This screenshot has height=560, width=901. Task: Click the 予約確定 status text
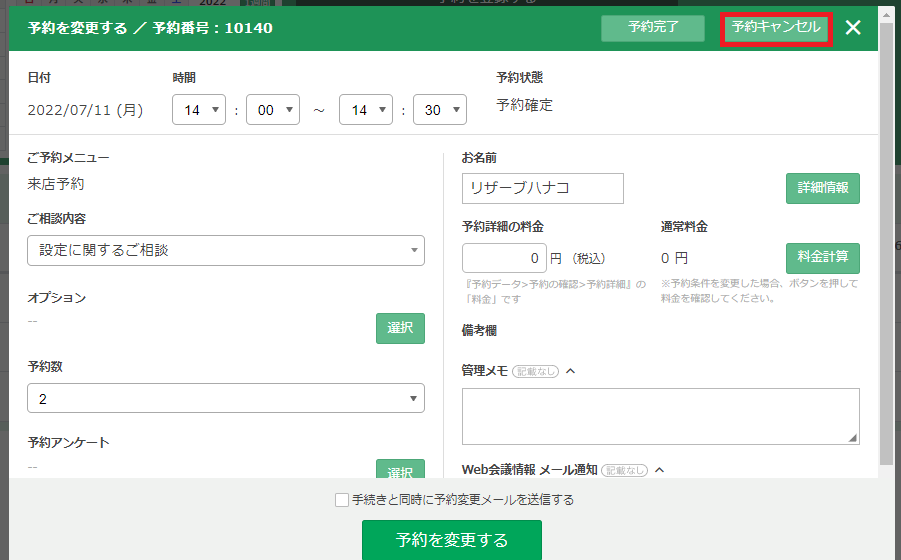click(525, 105)
